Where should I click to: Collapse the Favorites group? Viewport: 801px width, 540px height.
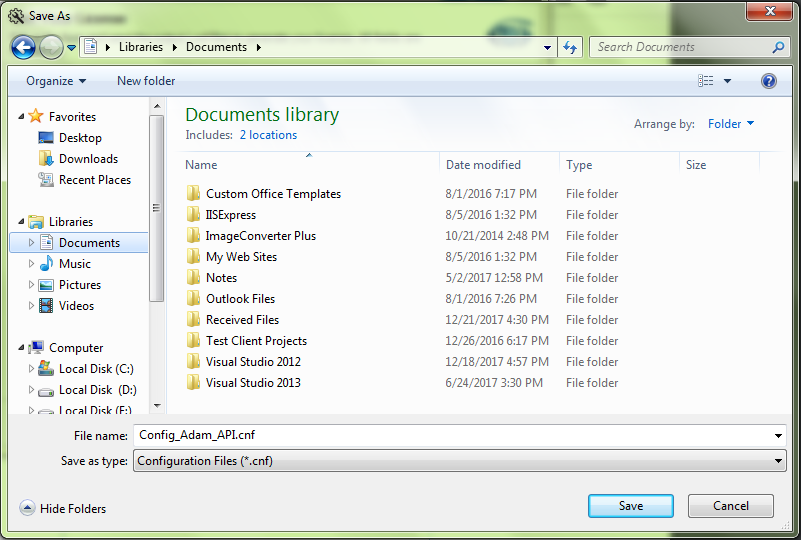click(x=21, y=116)
